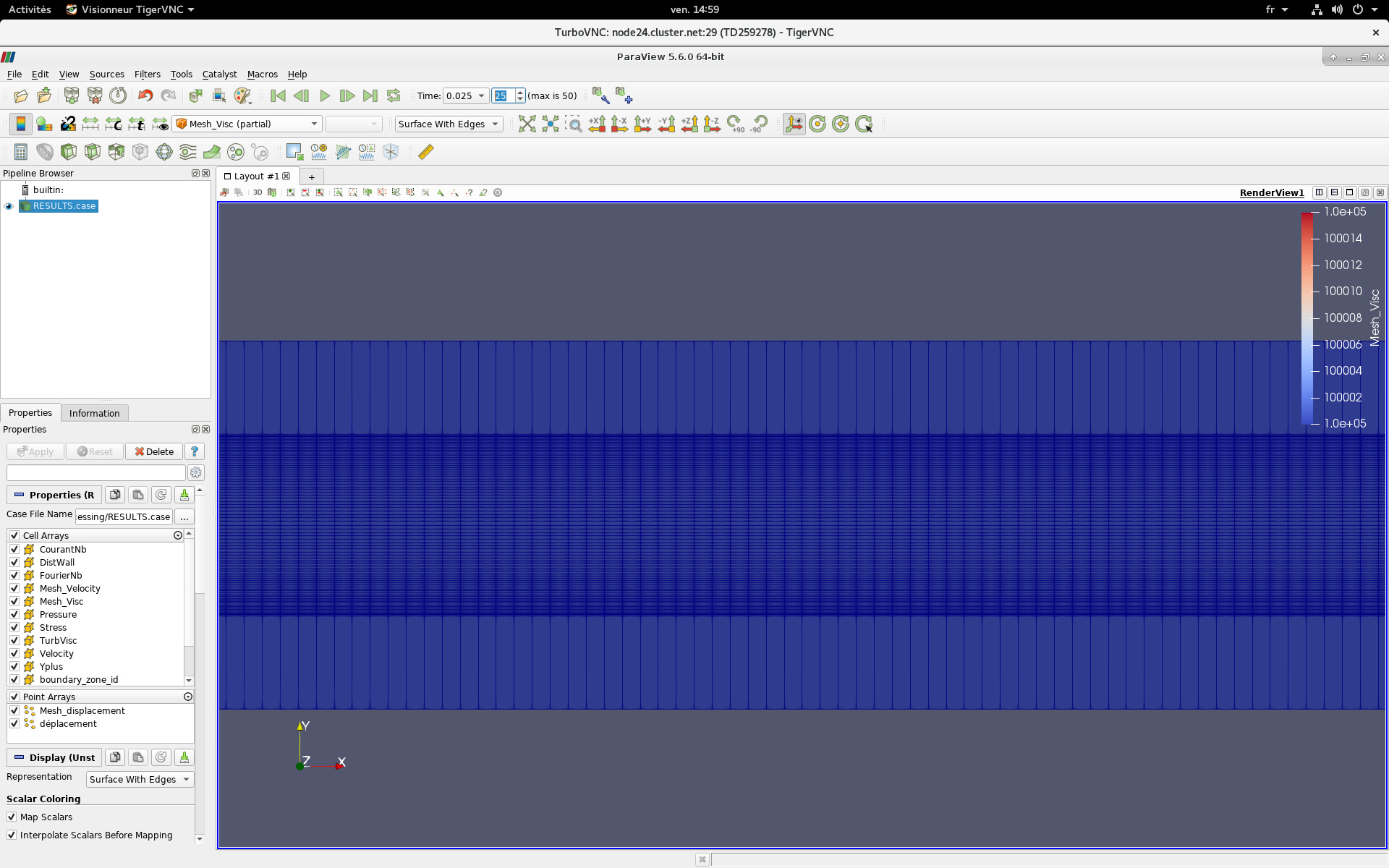Click the Reset Camera icon
The width and height of the screenshot is (1389, 868).
pos(527,124)
